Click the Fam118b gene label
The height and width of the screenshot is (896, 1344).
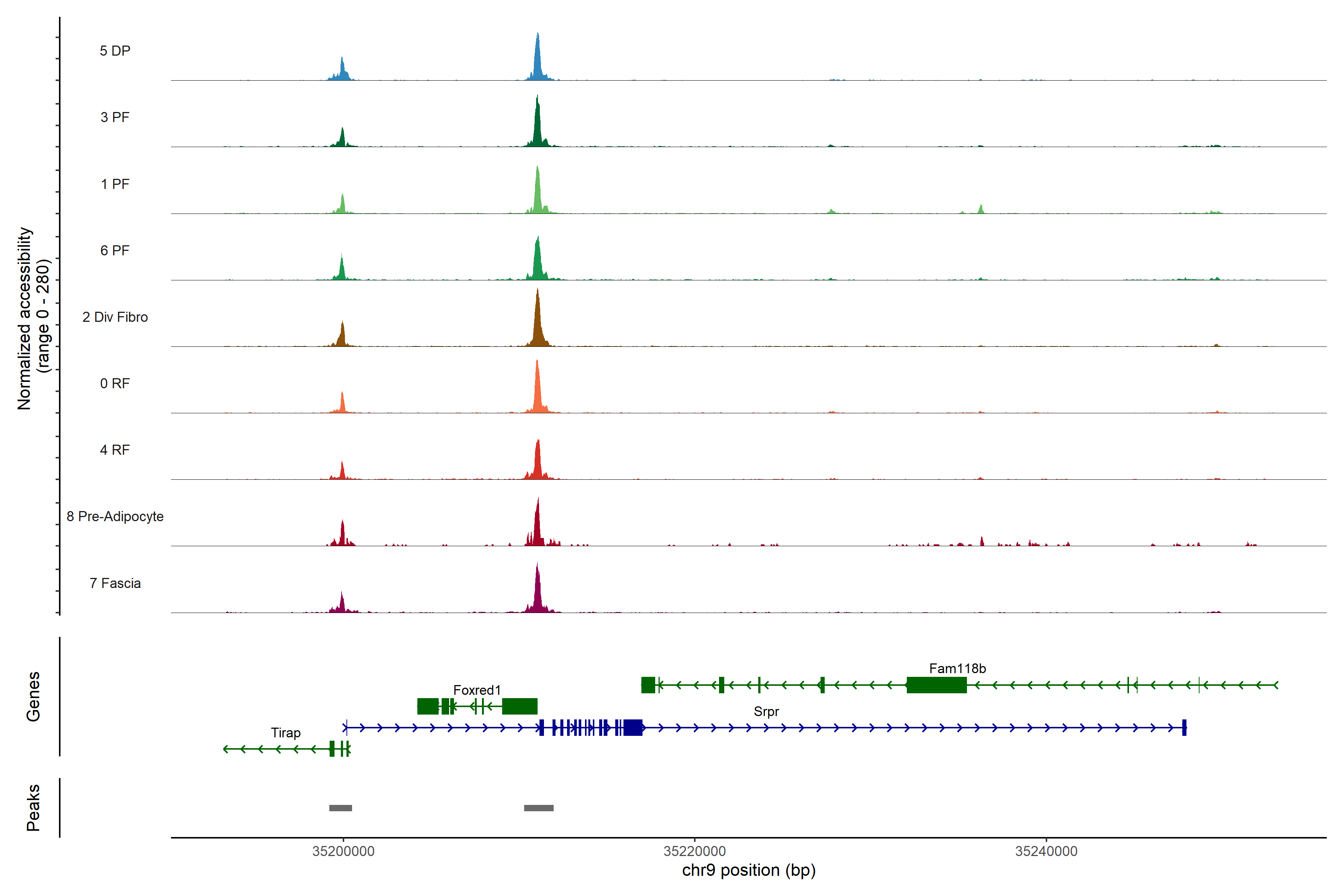tap(957, 668)
